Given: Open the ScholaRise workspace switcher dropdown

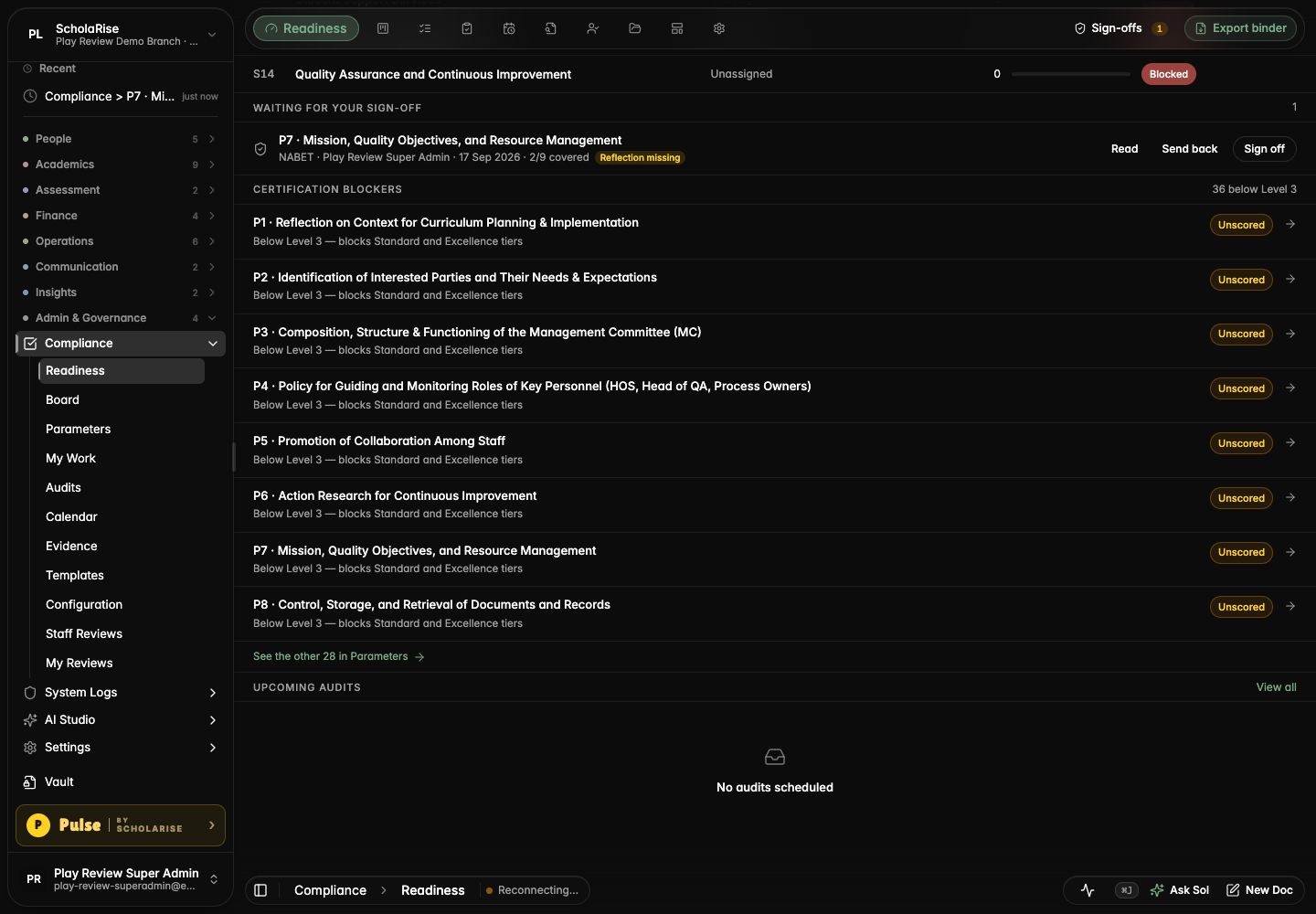Looking at the screenshot, I should point(121,35).
